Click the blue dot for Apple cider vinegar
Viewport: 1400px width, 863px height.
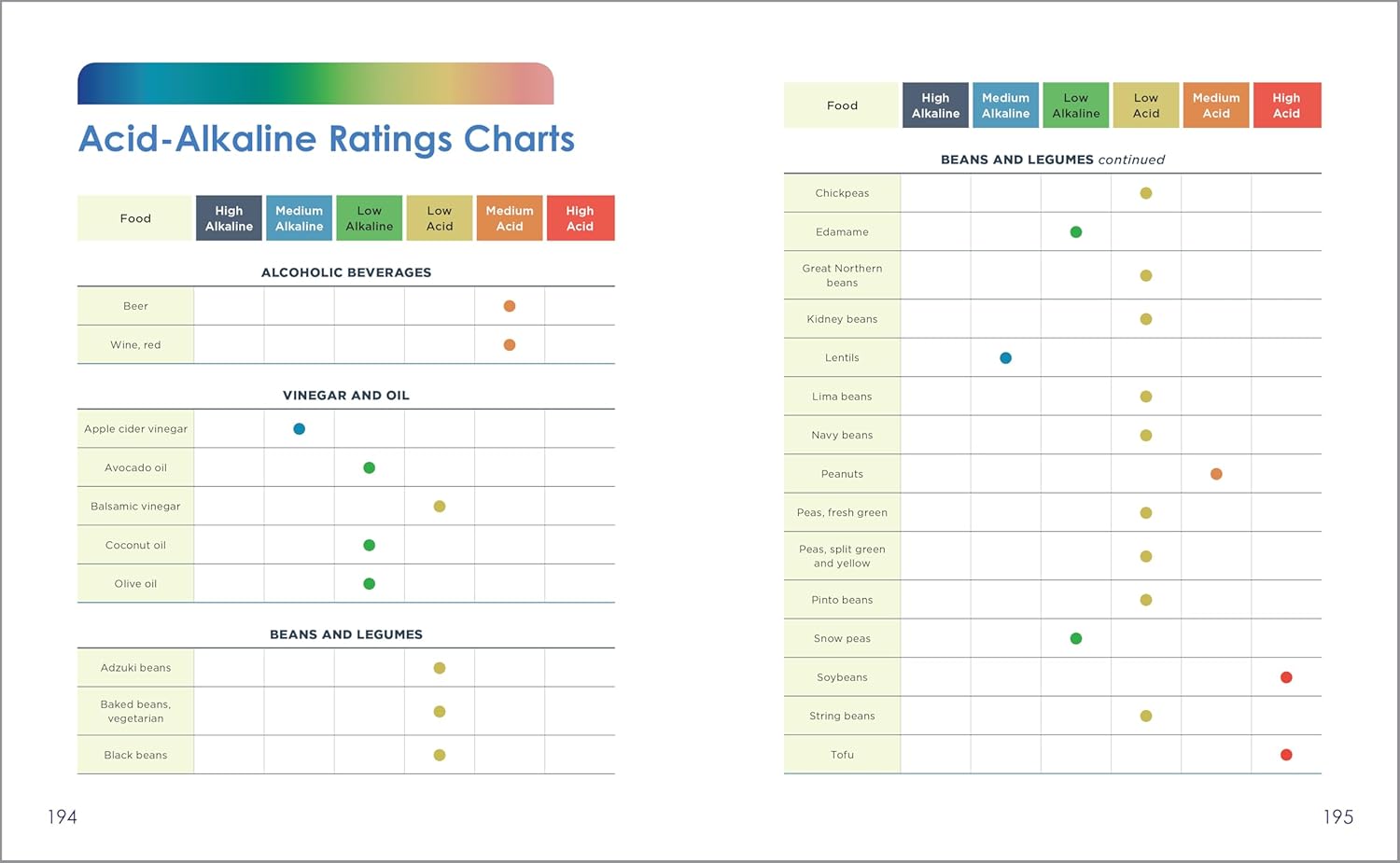point(299,429)
